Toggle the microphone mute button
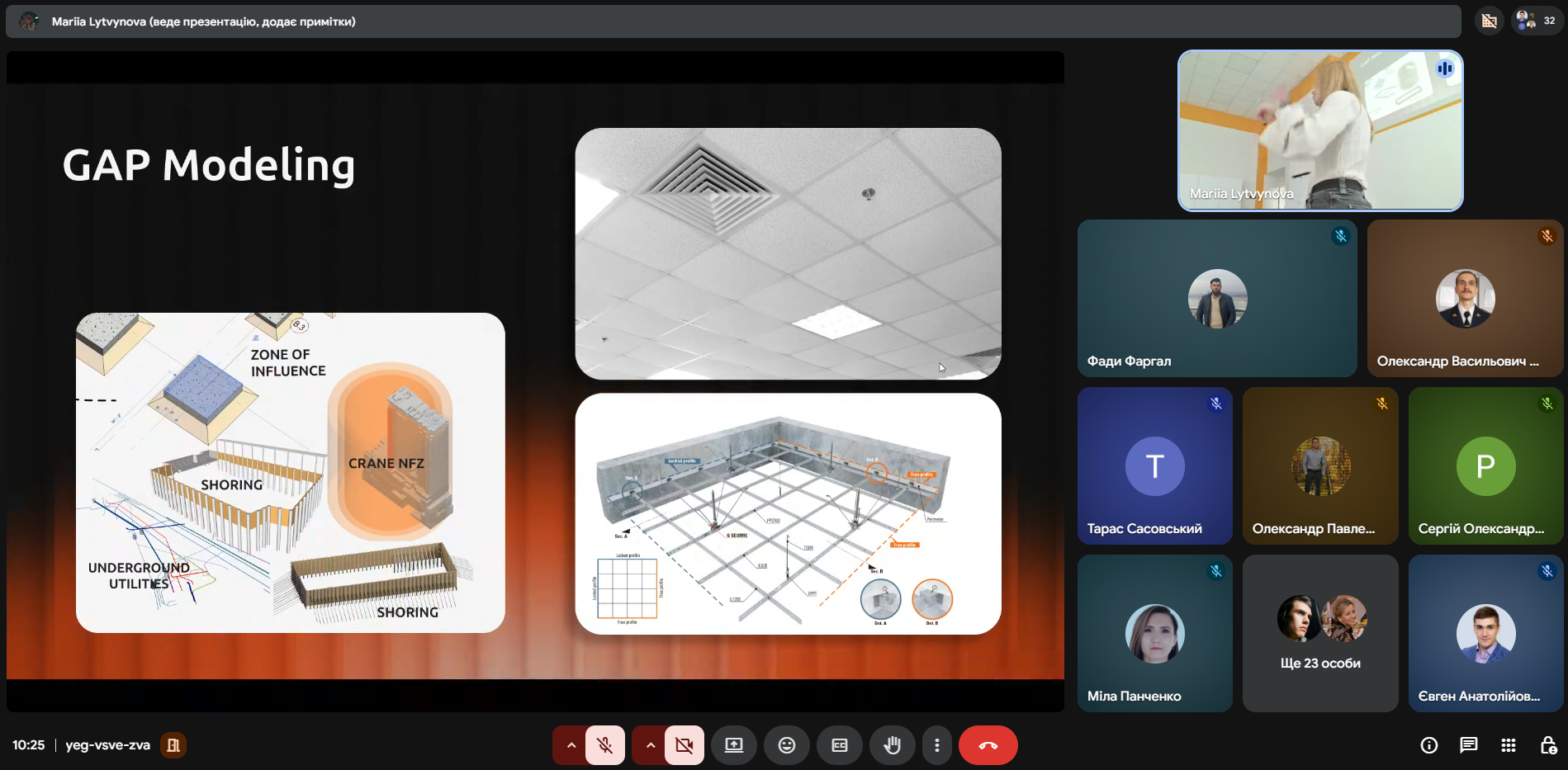1568x770 pixels. [x=605, y=745]
